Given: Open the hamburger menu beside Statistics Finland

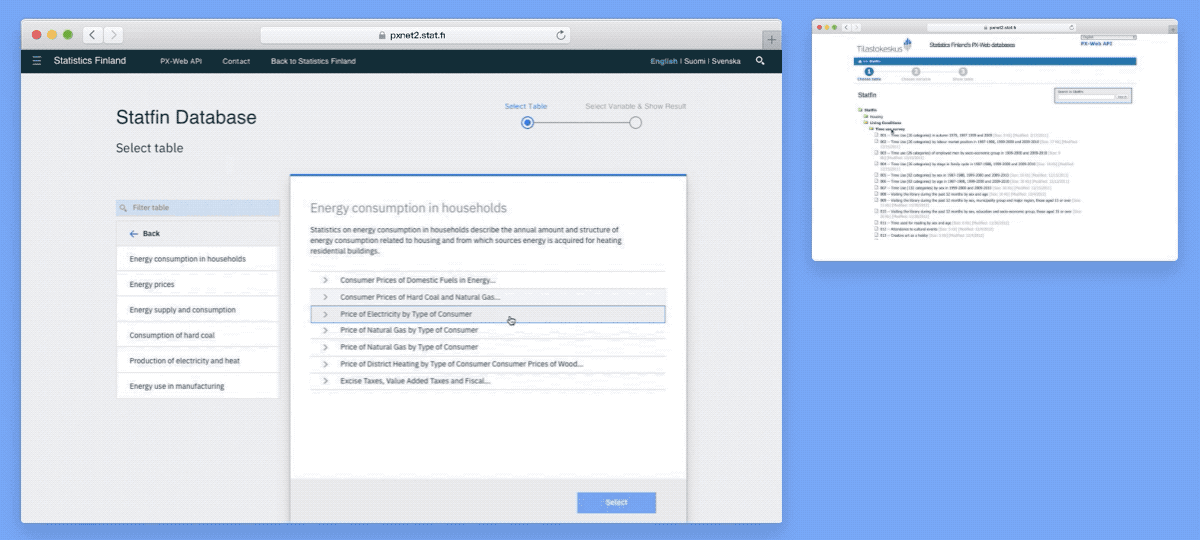Looking at the screenshot, I should click(37, 61).
